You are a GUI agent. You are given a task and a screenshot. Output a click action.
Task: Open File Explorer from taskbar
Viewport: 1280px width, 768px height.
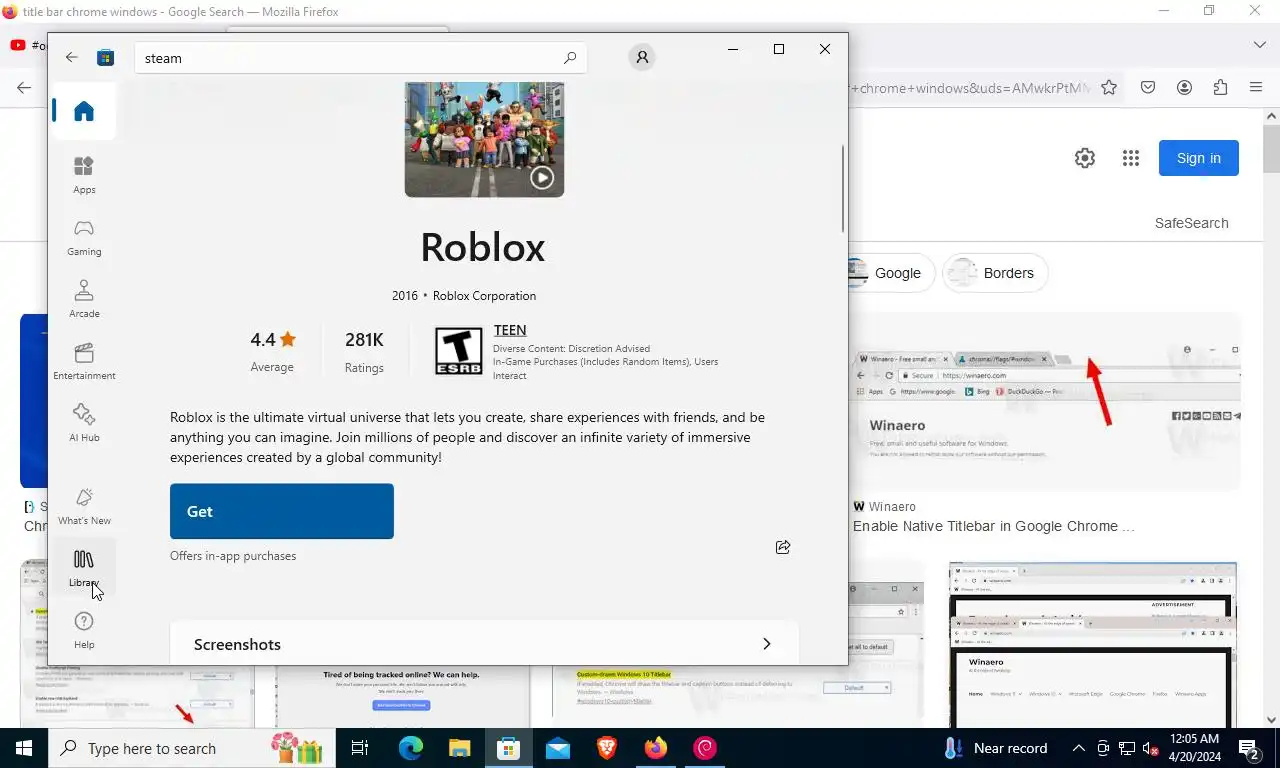click(x=459, y=748)
